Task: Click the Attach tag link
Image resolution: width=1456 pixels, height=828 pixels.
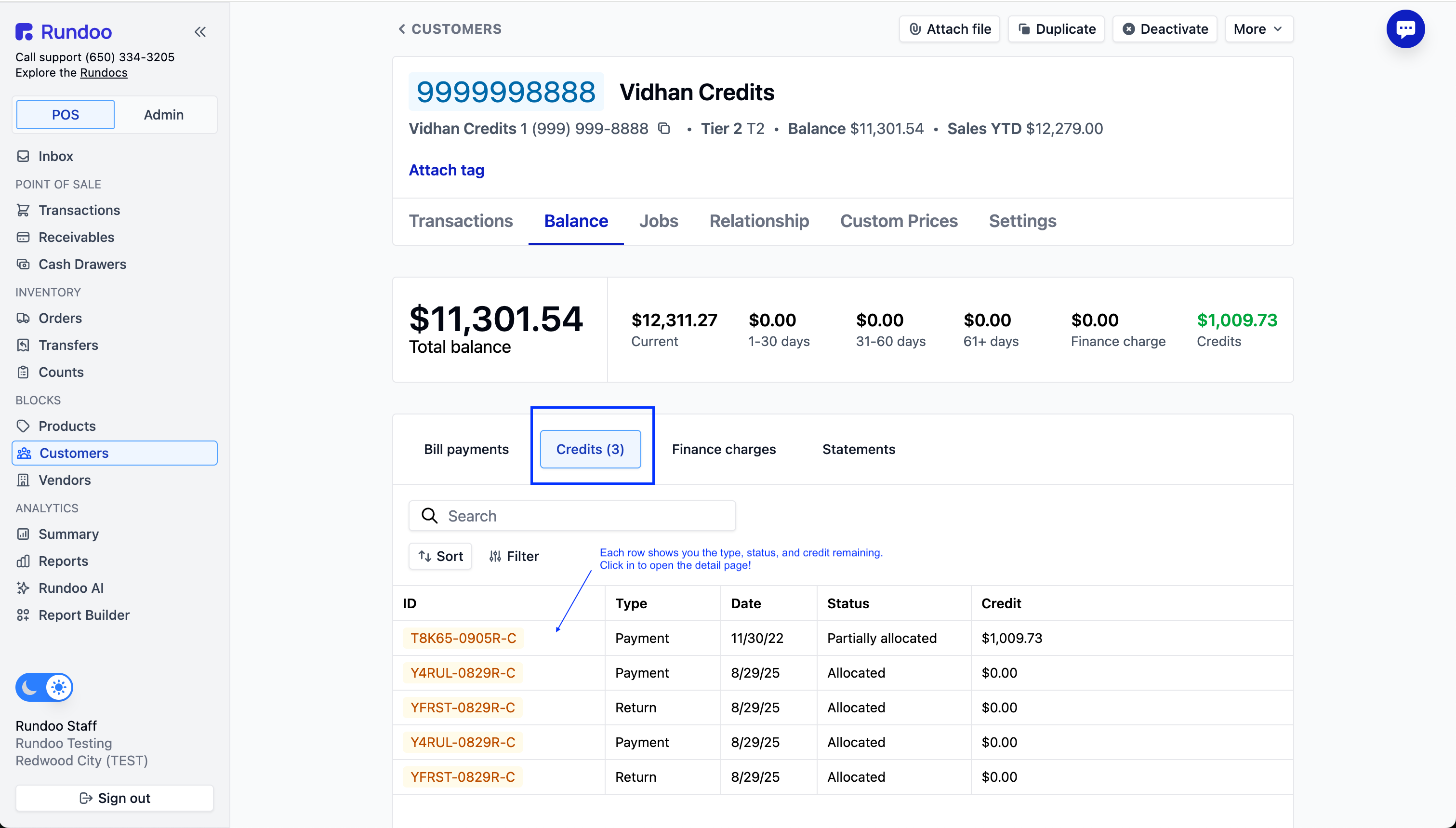Action: pyautogui.click(x=446, y=170)
